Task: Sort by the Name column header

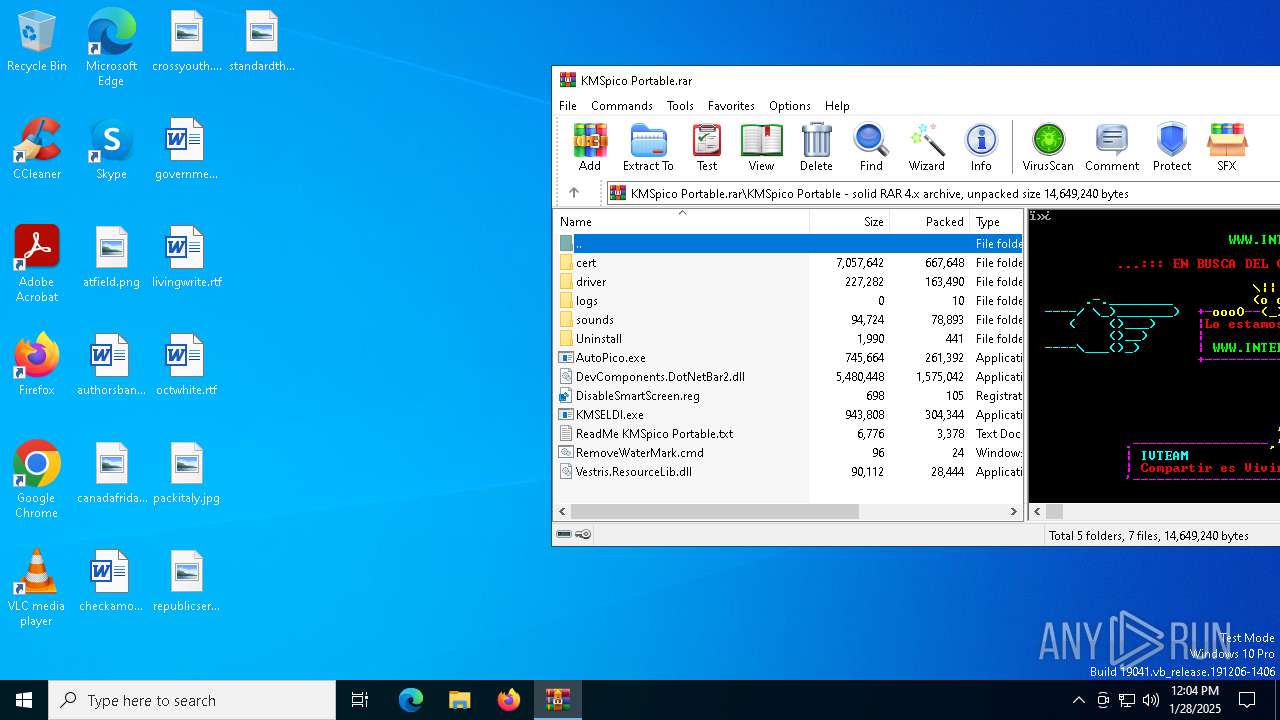Action: pyautogui.click(x=682, y=221)
